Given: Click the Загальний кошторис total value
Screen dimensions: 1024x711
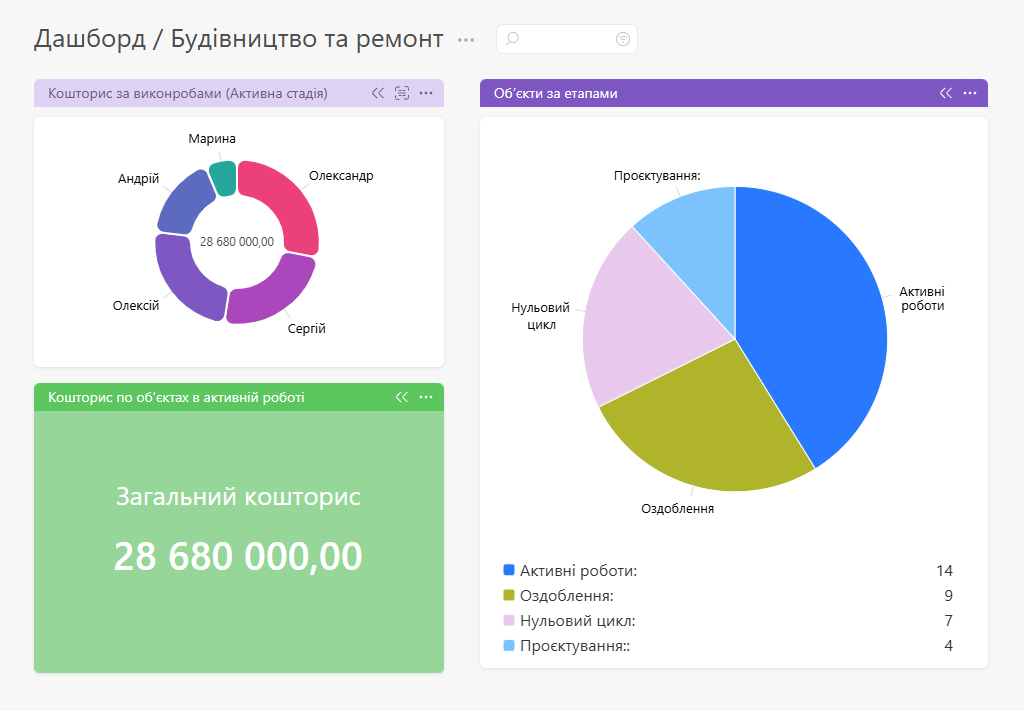Looking at the screenshot, I should [238, 556].
